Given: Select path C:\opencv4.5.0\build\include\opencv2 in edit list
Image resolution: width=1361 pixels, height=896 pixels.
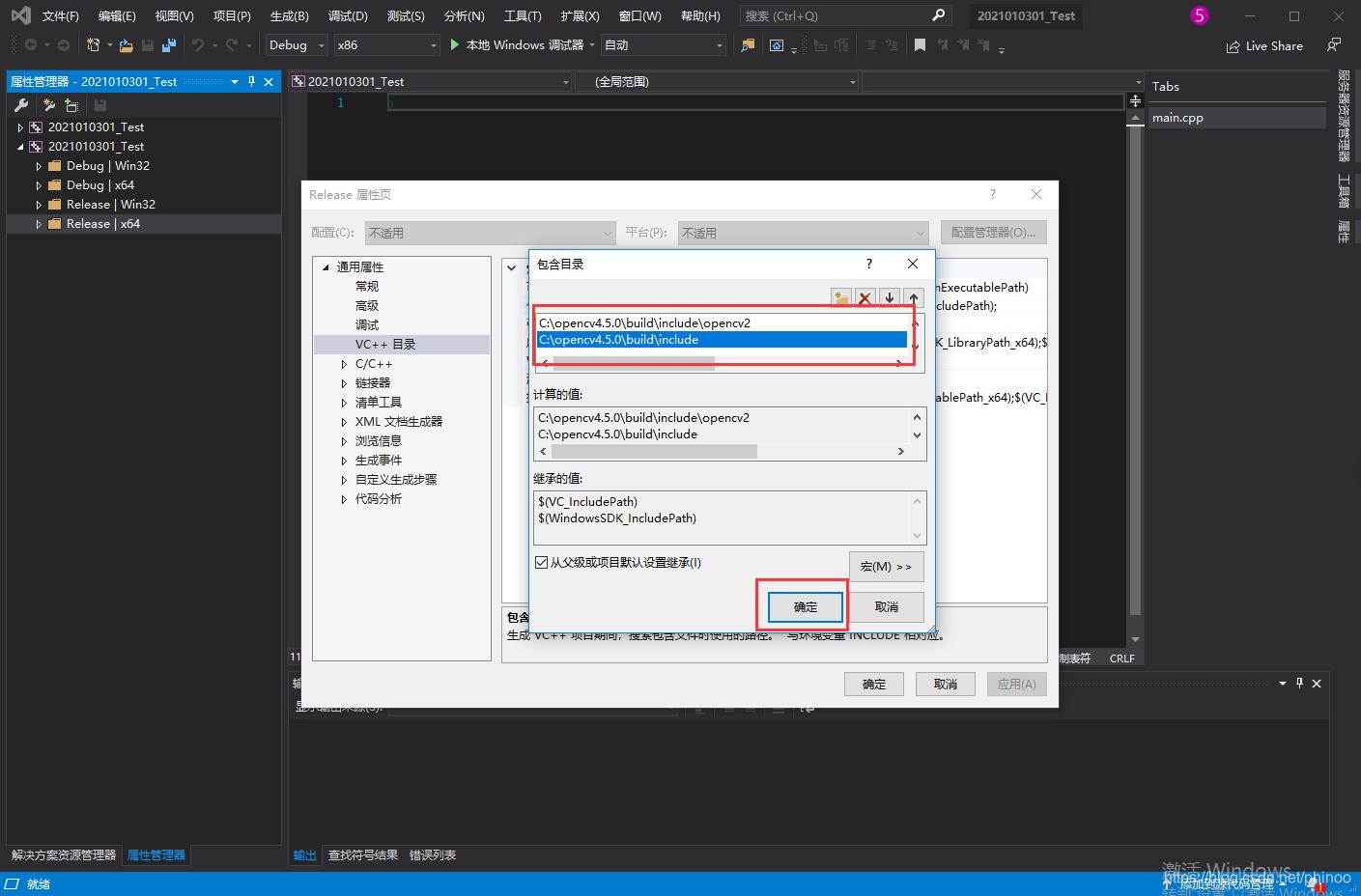Looking at the screenshot, I should (x=722, y=323).
